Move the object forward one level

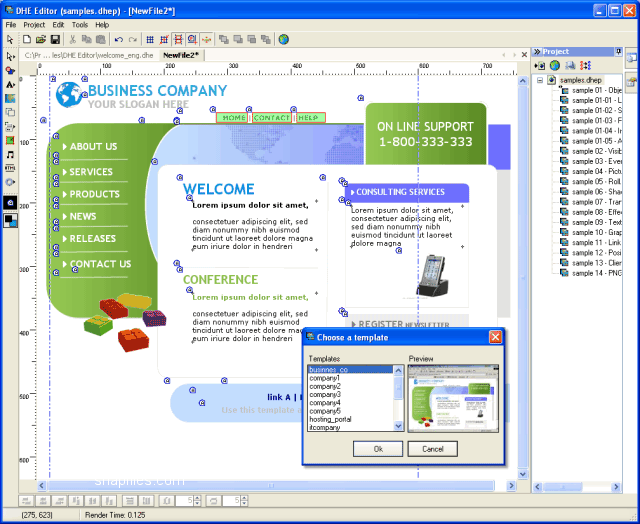click(238, 39)
